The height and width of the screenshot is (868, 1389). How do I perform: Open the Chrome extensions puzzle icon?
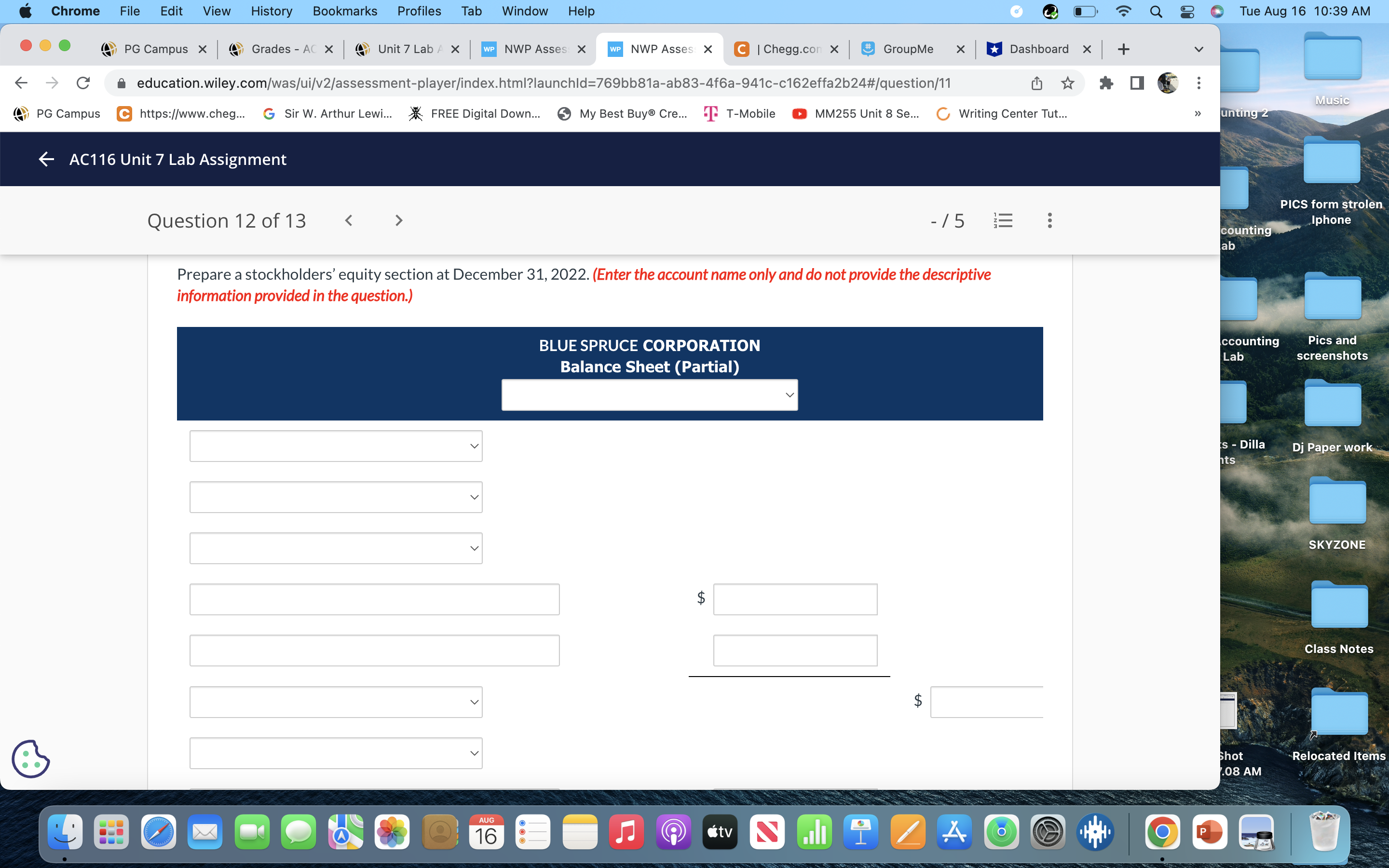point(1106,82)
